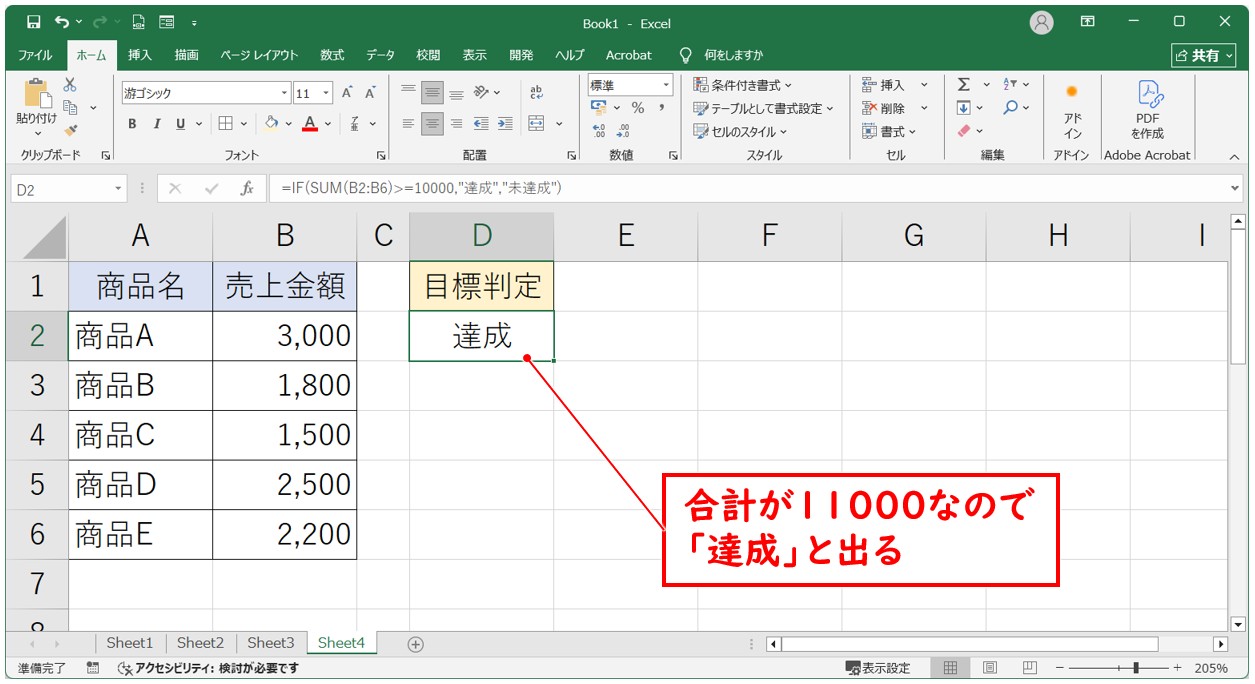Add a new sheet with plus button
This screenshot has width=1255, height=684.
click(x=416, y=644)
